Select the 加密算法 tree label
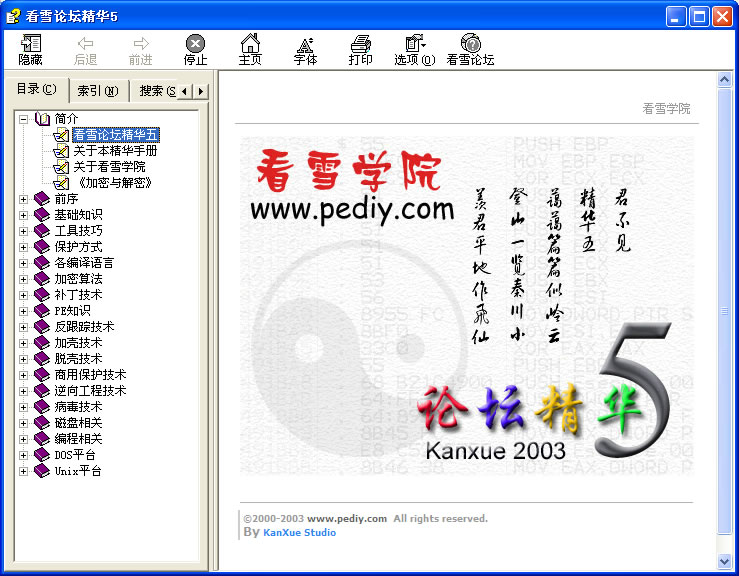The image size is (739, 576). [x=78, y=279]
